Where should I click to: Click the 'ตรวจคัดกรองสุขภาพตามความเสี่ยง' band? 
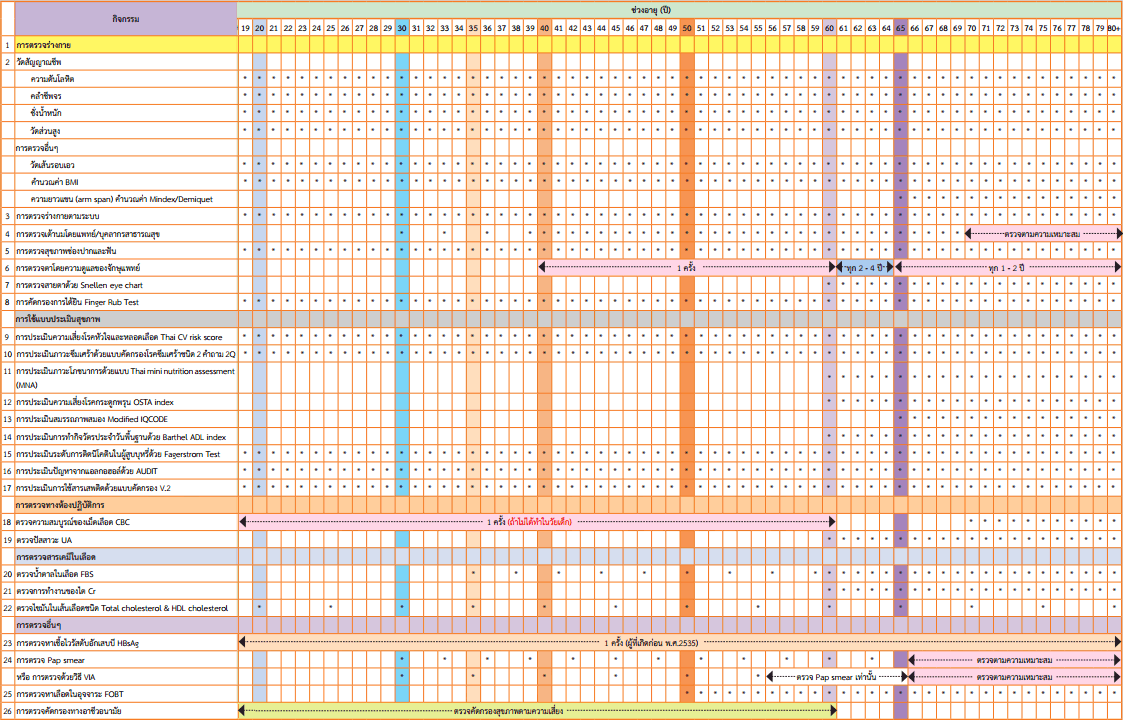[x=537, y=711]
